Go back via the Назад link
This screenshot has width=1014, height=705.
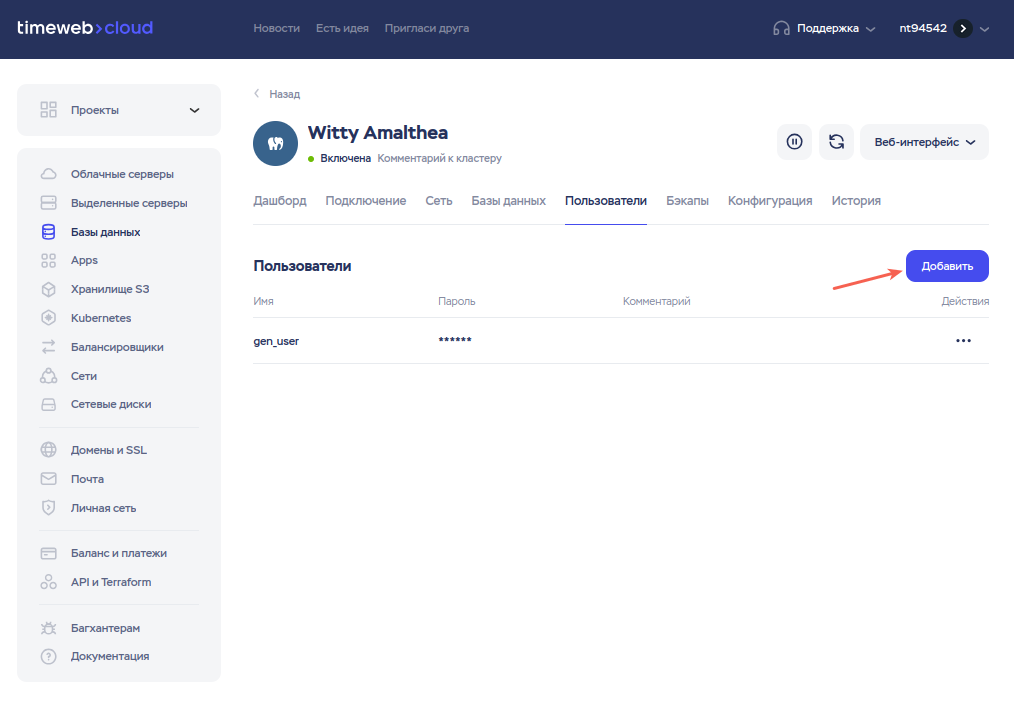click(x=277, y=94)
